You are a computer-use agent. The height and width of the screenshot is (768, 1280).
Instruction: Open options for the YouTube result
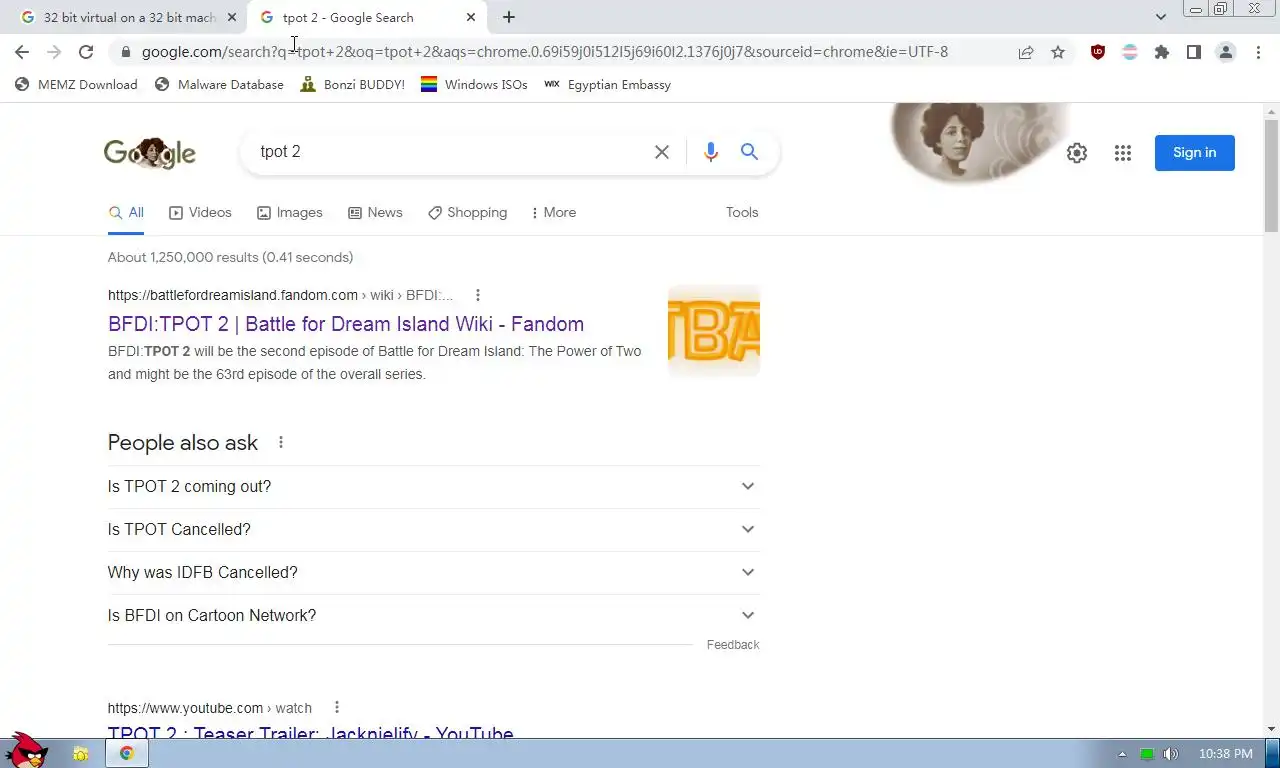point(337,707)
